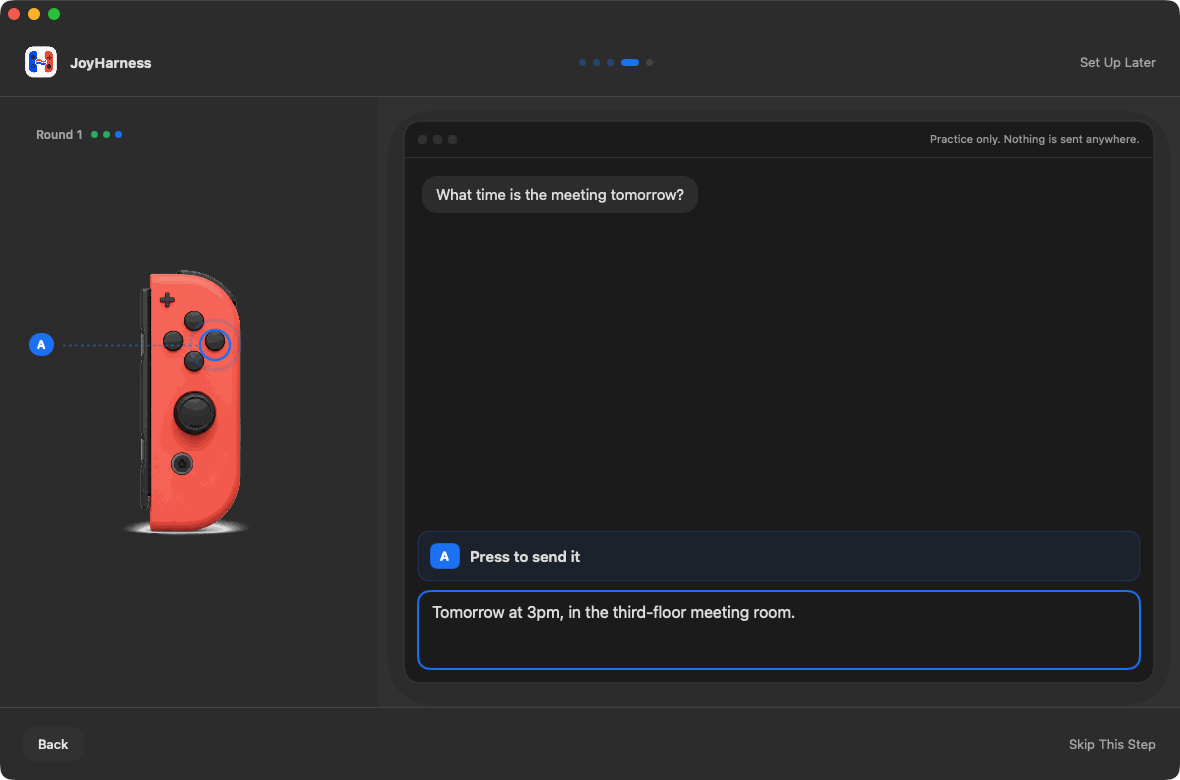The width and height of the screenshot is (1180, 780).
Task: Choose Skip This Step
Action: tap(1112, 744)
